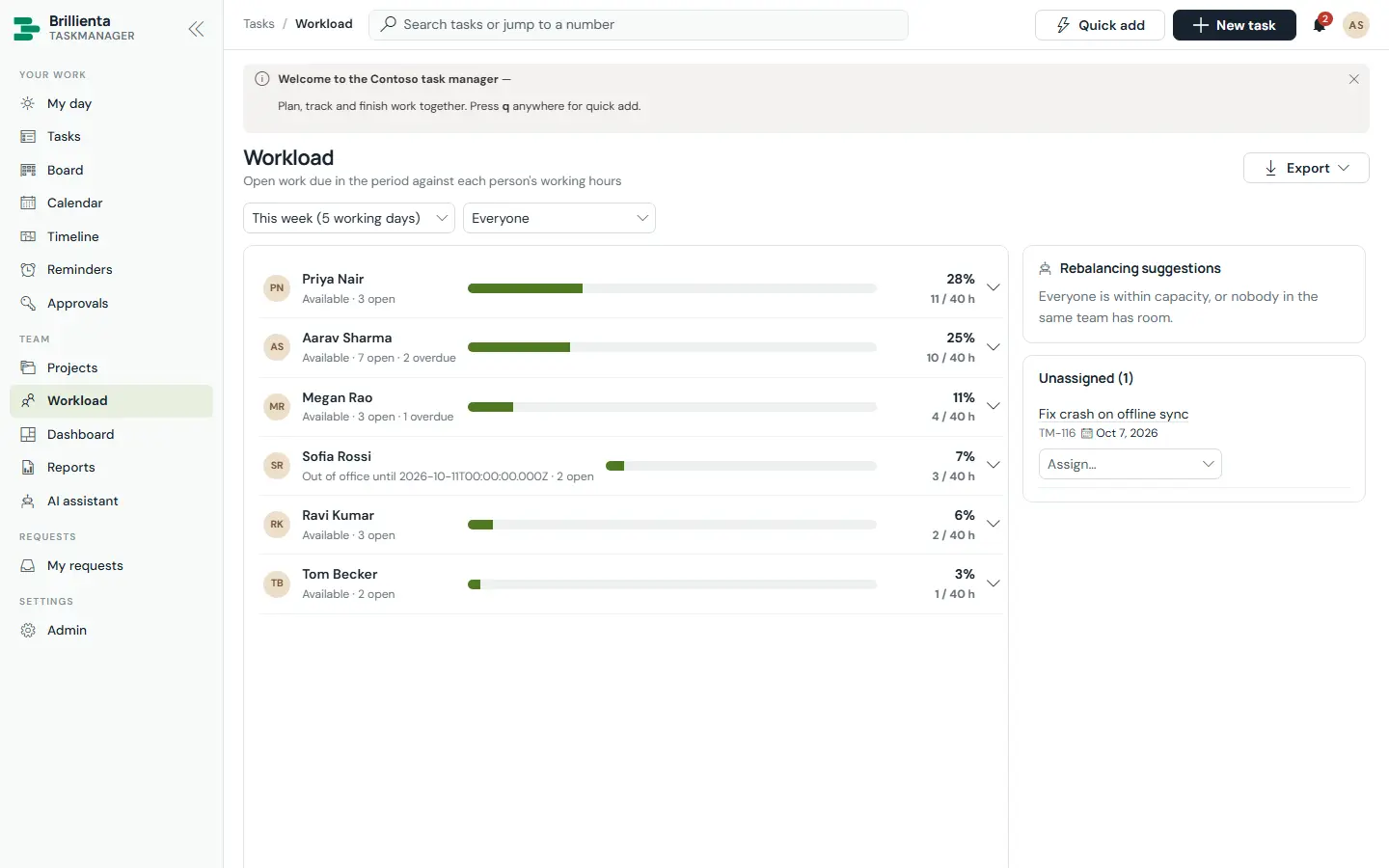This screenshot has height=868, width=1389.
Task: Open the Assign… dropdown for TM-116
Action: pos(1130,464)
